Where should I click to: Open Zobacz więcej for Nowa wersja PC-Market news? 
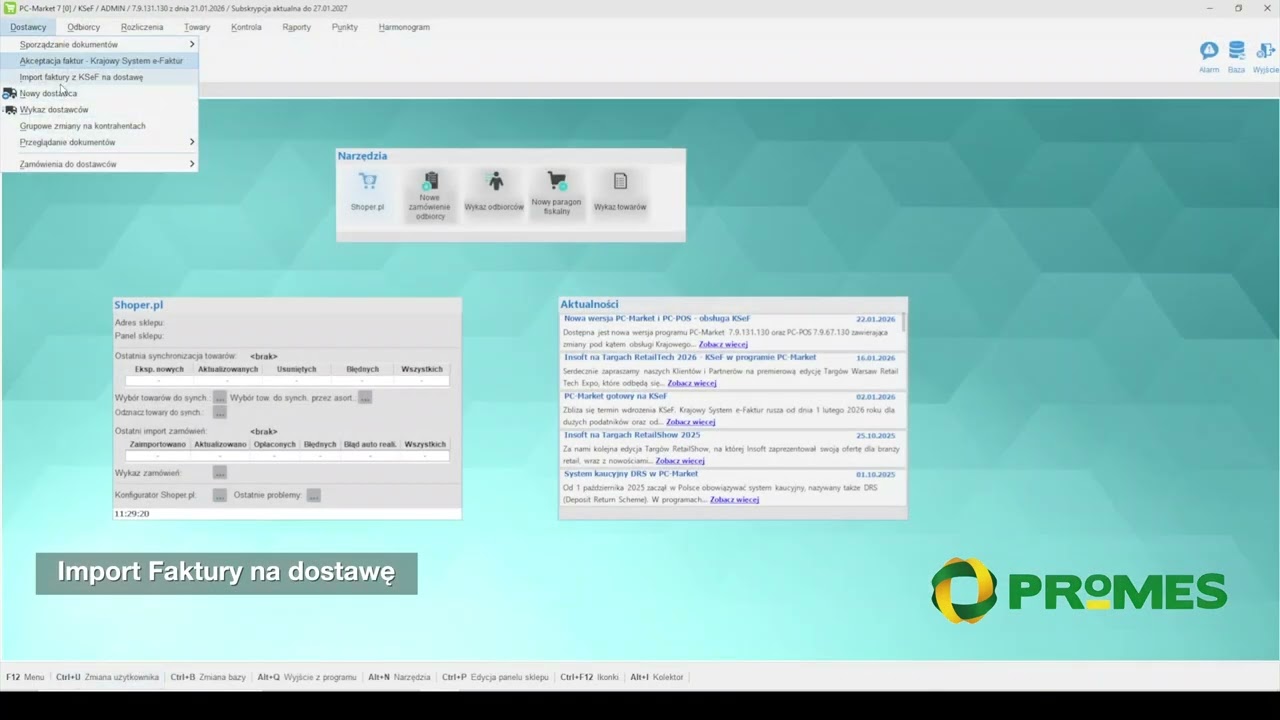point(723,344)
